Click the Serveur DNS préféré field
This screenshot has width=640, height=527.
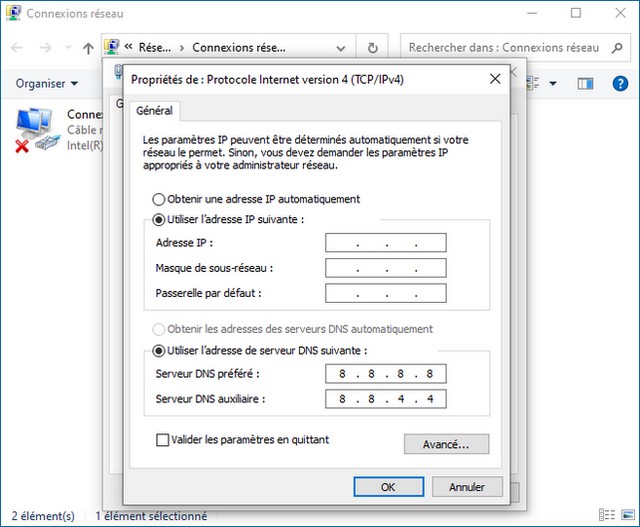(x=386, y=374)
